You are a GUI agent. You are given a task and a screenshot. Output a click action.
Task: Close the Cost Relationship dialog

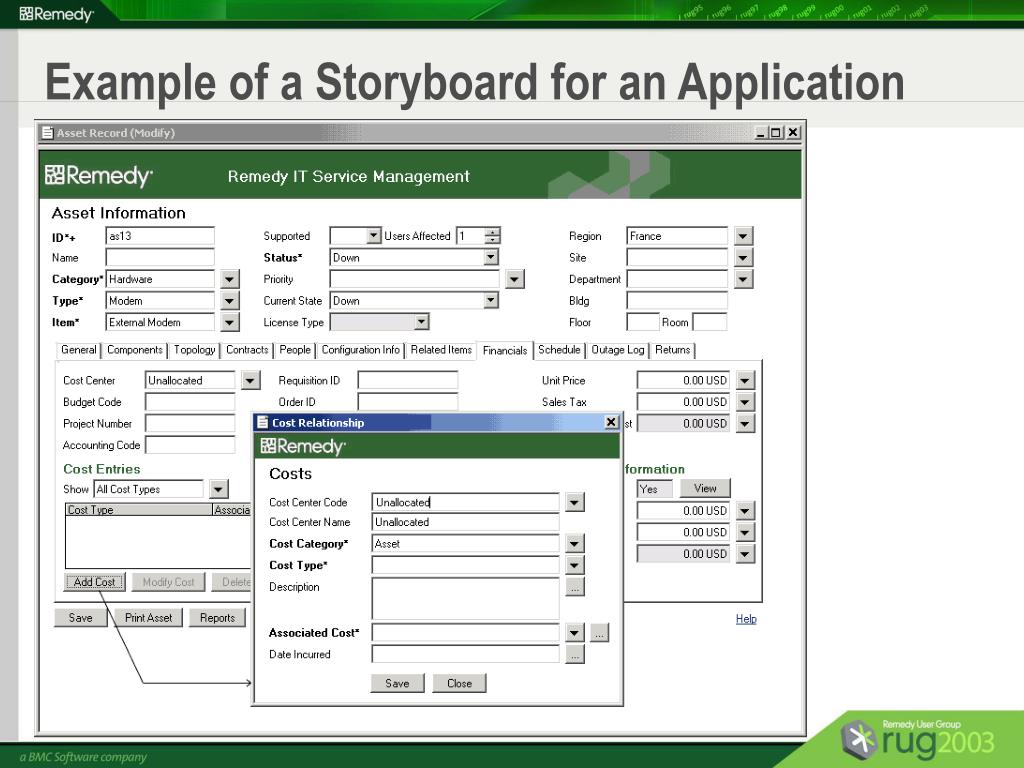[611, 423]
